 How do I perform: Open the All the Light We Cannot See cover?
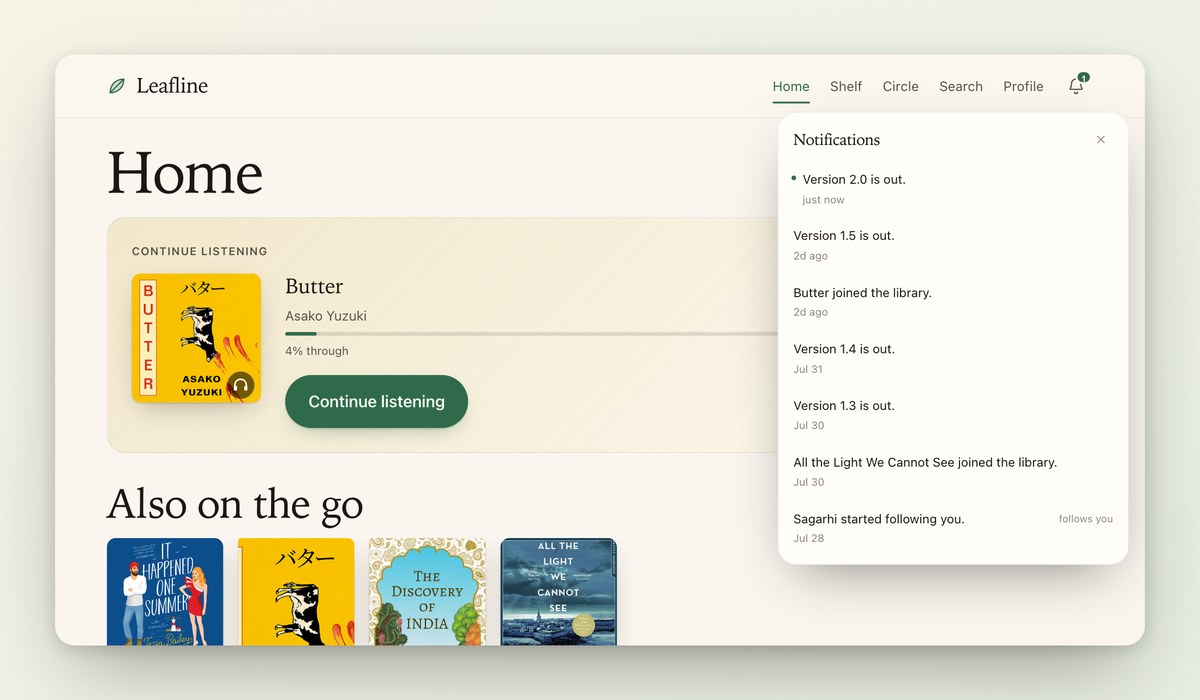pos(558,592)
